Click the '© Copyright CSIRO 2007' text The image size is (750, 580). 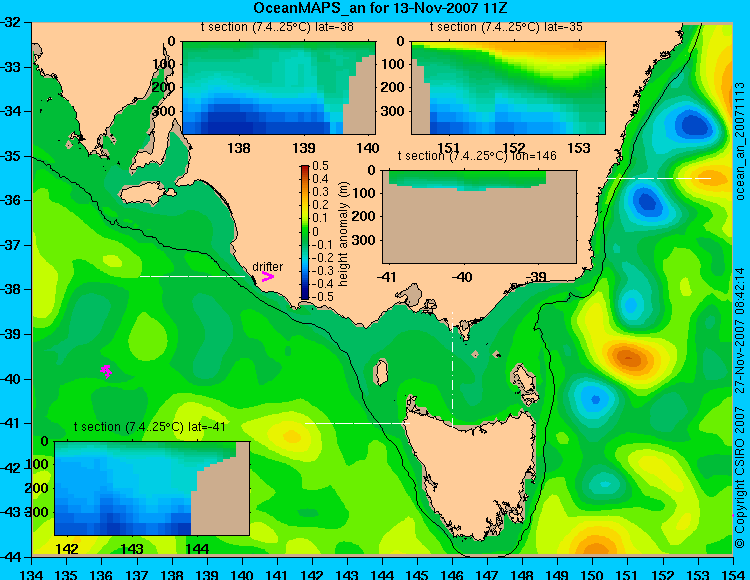point(739,479)
